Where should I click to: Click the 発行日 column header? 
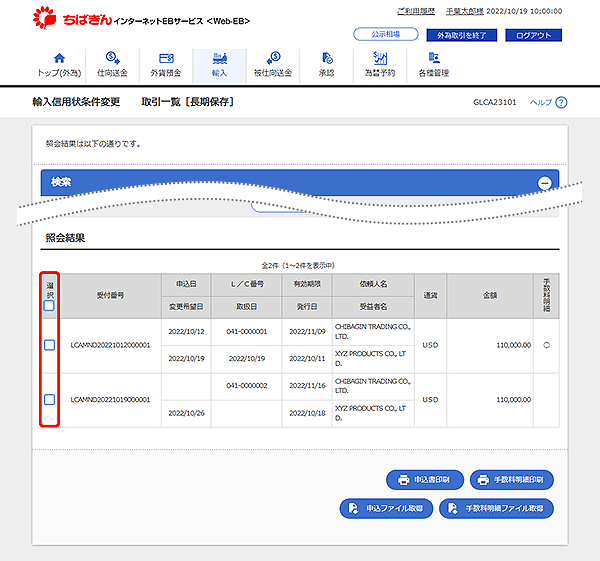307,307
